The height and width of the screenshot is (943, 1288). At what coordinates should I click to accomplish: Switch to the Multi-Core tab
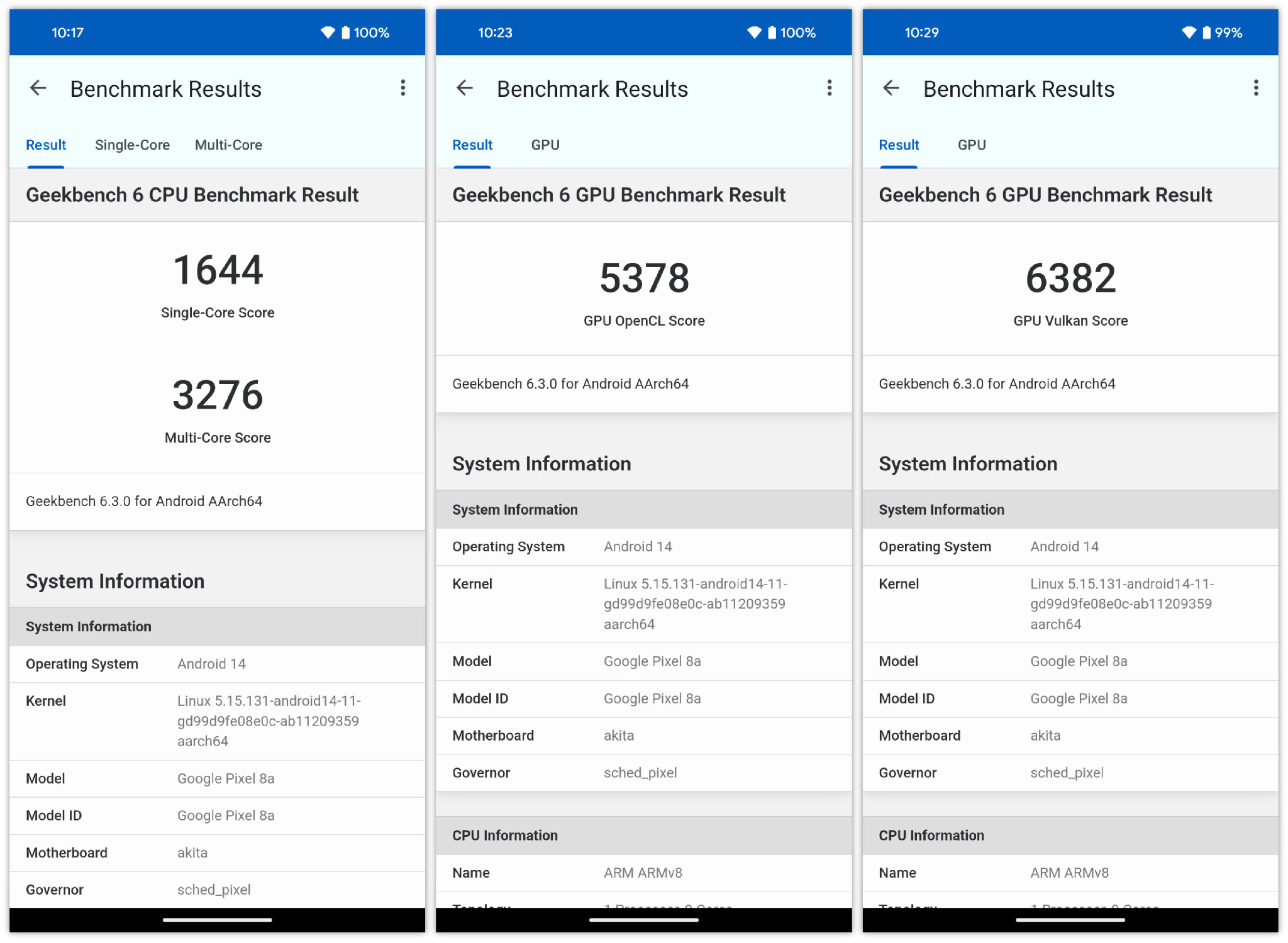click(x=228, y=145)
